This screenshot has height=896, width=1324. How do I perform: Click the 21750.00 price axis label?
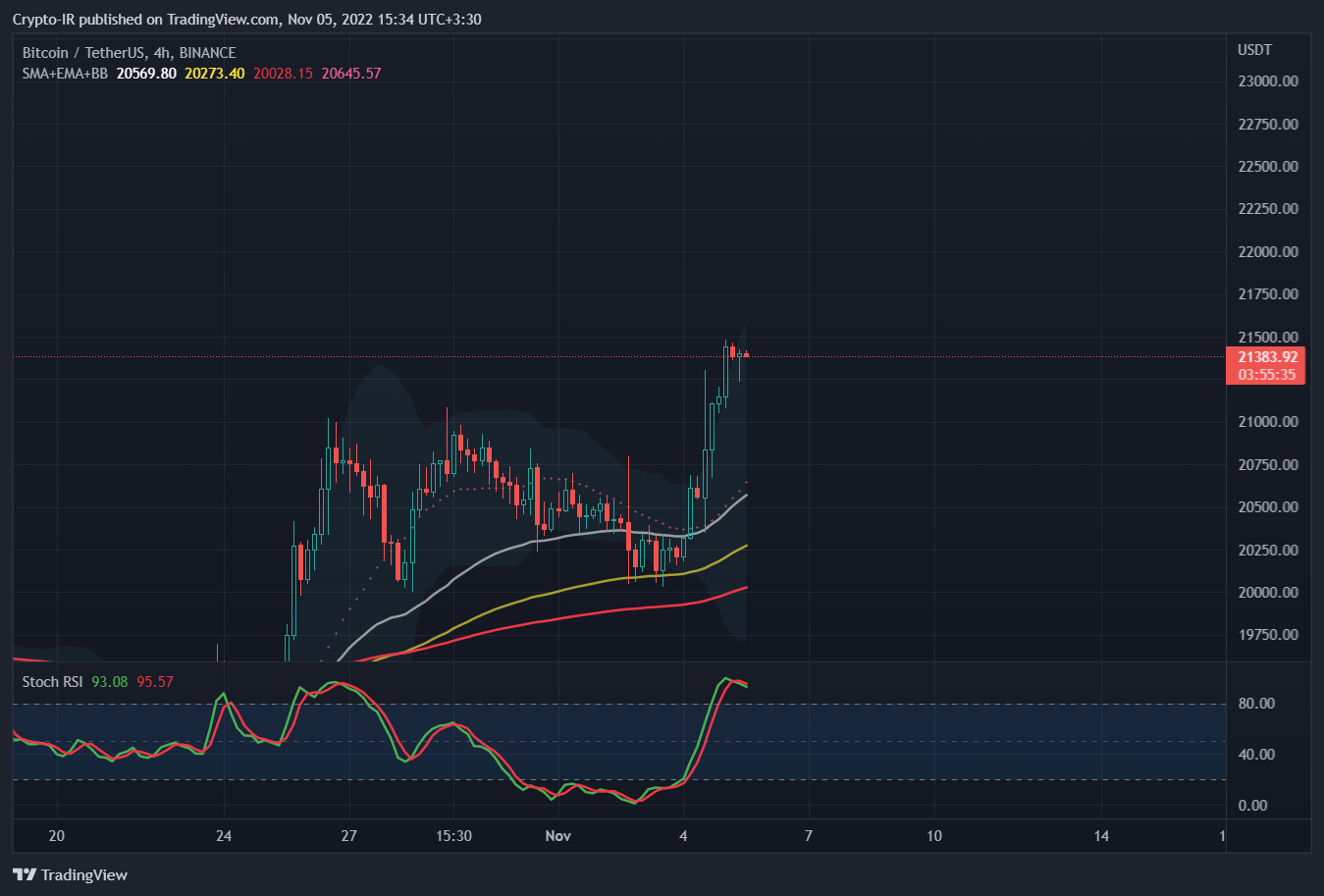click(x=1268, y=294)
